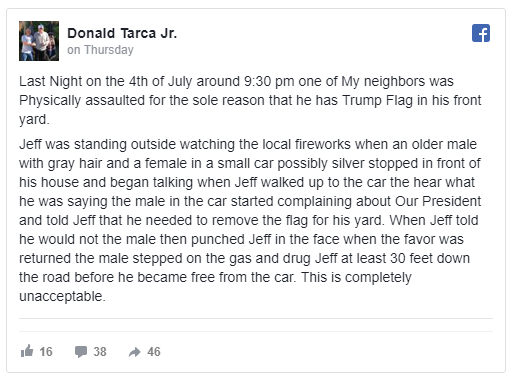513x381 pixels.
Task: Share the post using the arrow icon
Action: coord(135,352)
